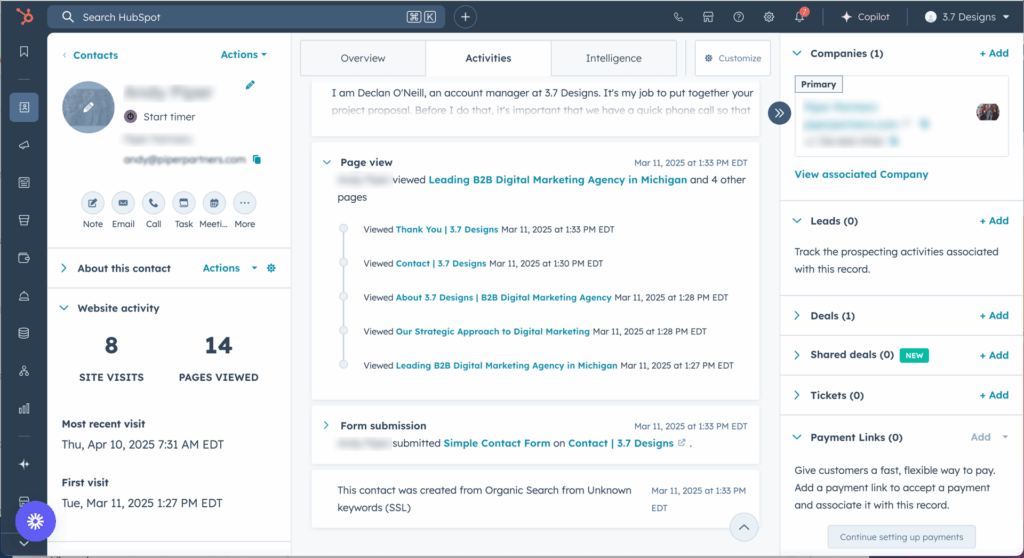Image resolution: width=1024 pixels, height=558 pixels.
Task: Click the Copilot sparkle button
Action: [x=865, y=17]
